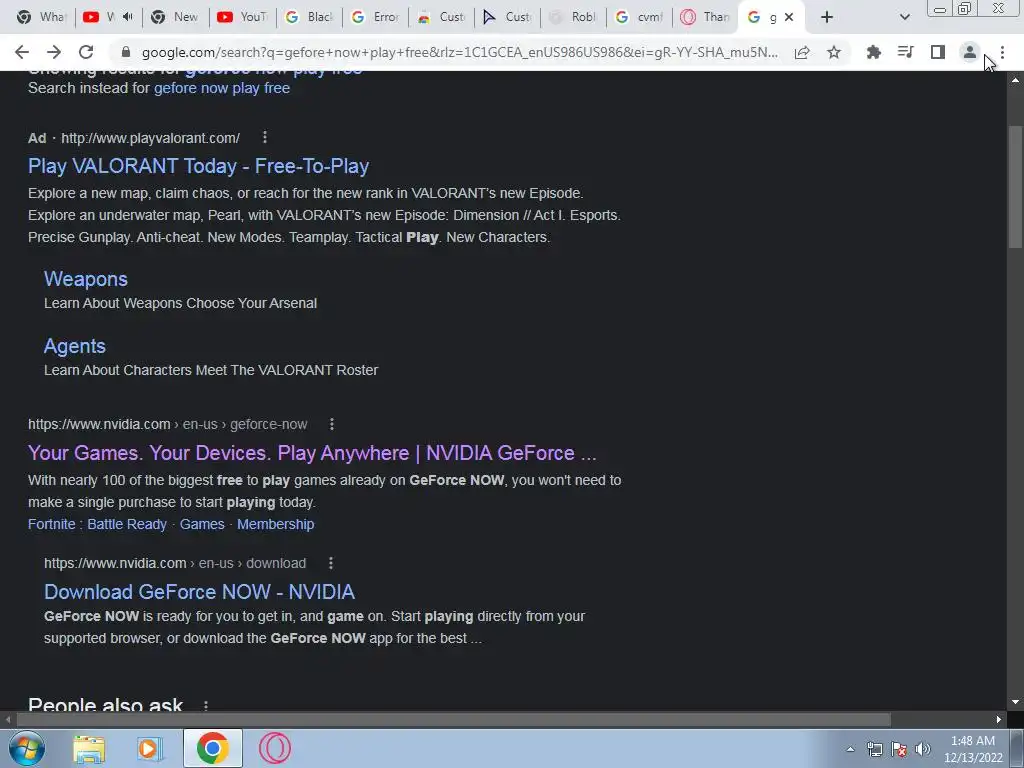This screenshot has height=768, width=1024.
Task: Switch to the 'YouT' YouTube tab
Action: tap(242, 17)
